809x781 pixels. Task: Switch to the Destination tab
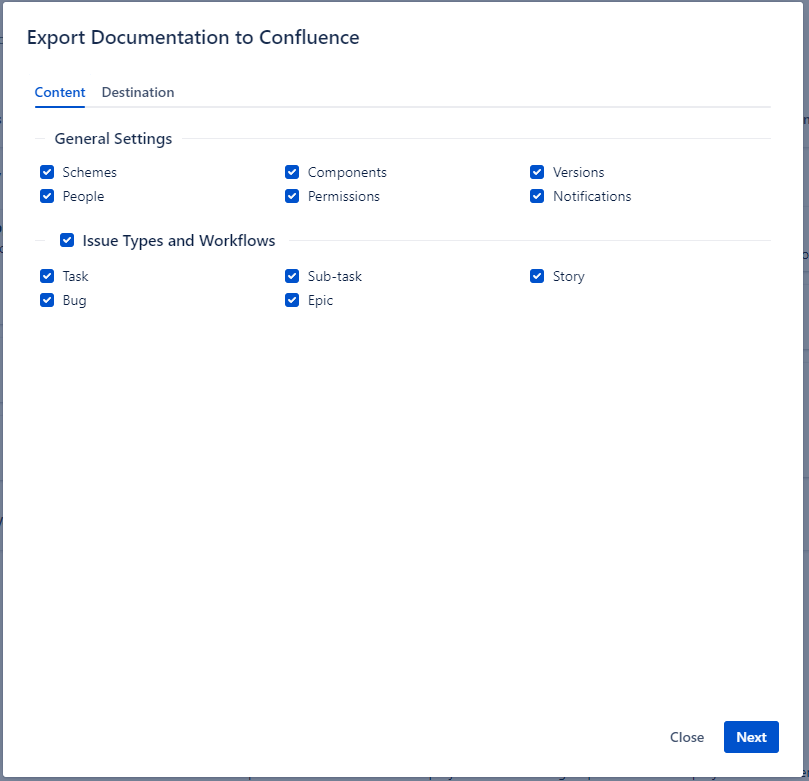pos(138,92)
